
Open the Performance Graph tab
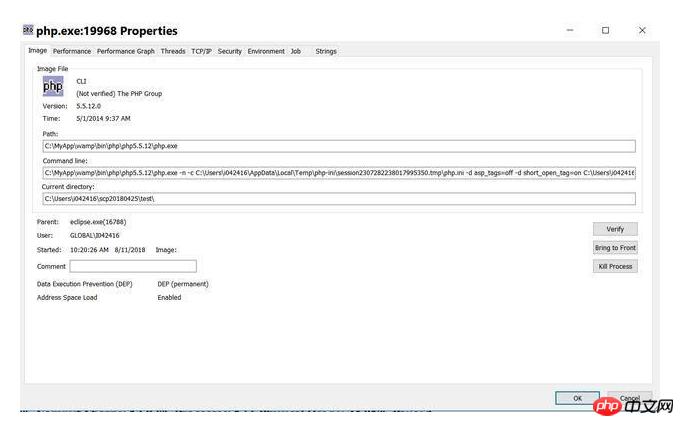click(126, 51)
